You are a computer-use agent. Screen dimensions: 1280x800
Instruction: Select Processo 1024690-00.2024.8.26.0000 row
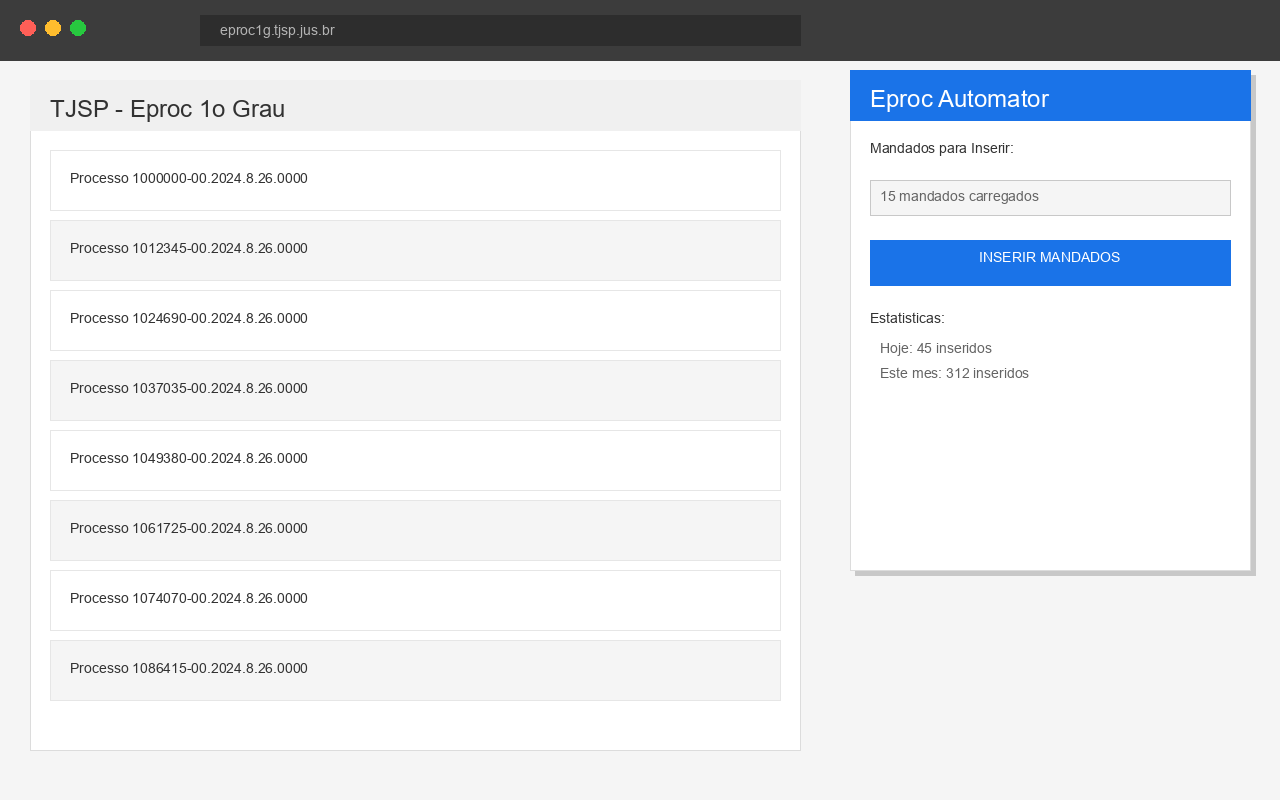point(415,320)
